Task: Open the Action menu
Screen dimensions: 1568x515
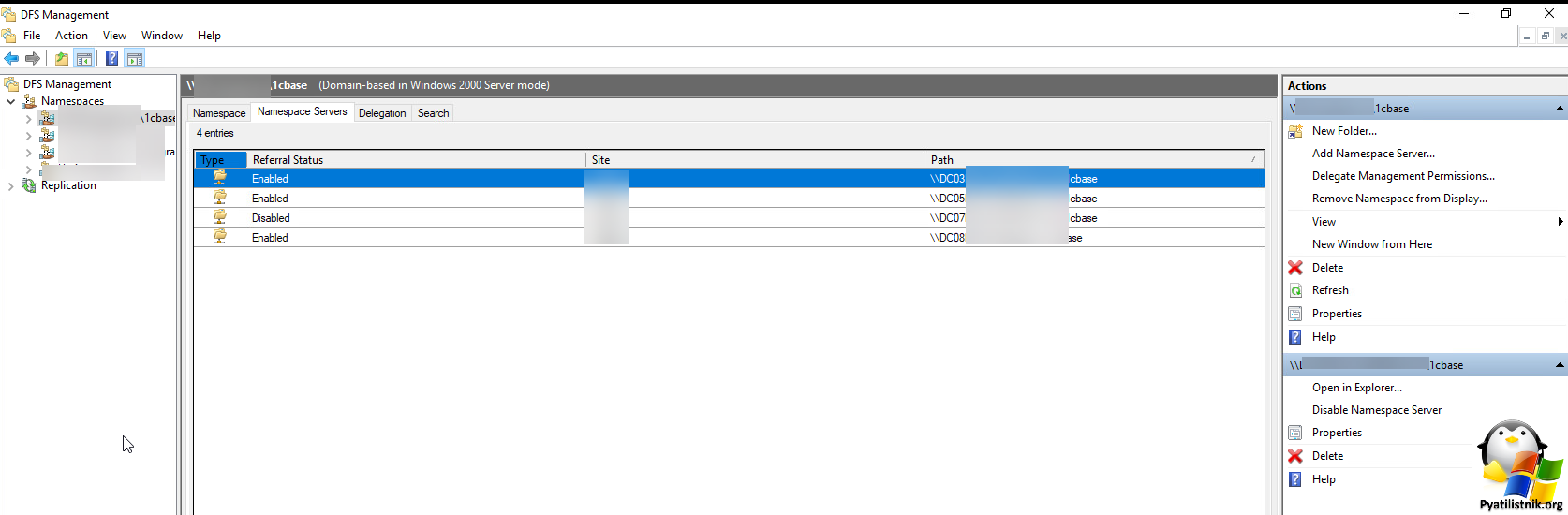Action: click(71, 36)
